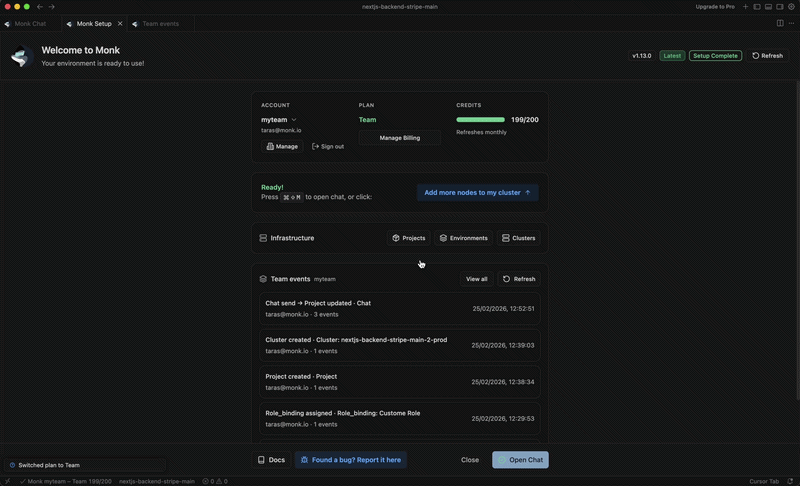
Task: Toggle the right sidebar layout icon
Action: pyautogui.click(x=780, y=7)
